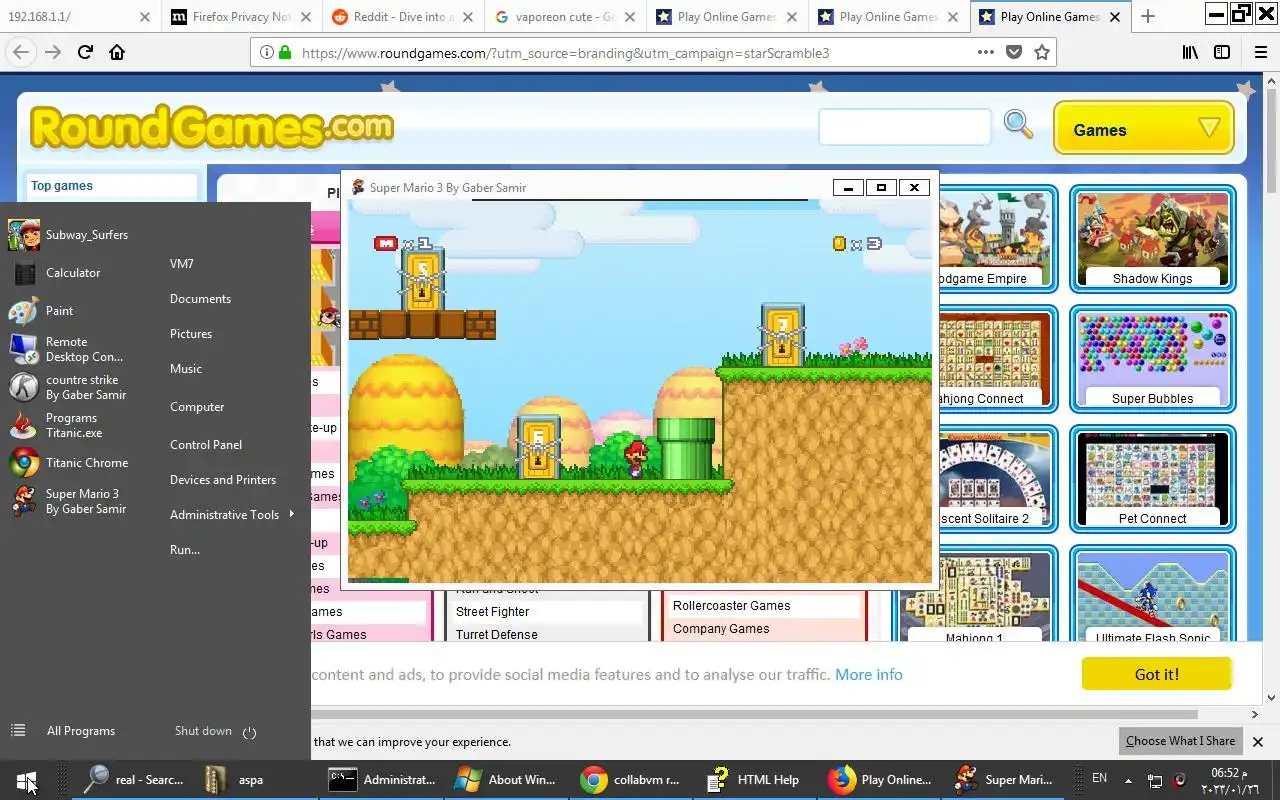
Task: Open Super Bubbles game thumbnail
Action: pos(1153,359)
